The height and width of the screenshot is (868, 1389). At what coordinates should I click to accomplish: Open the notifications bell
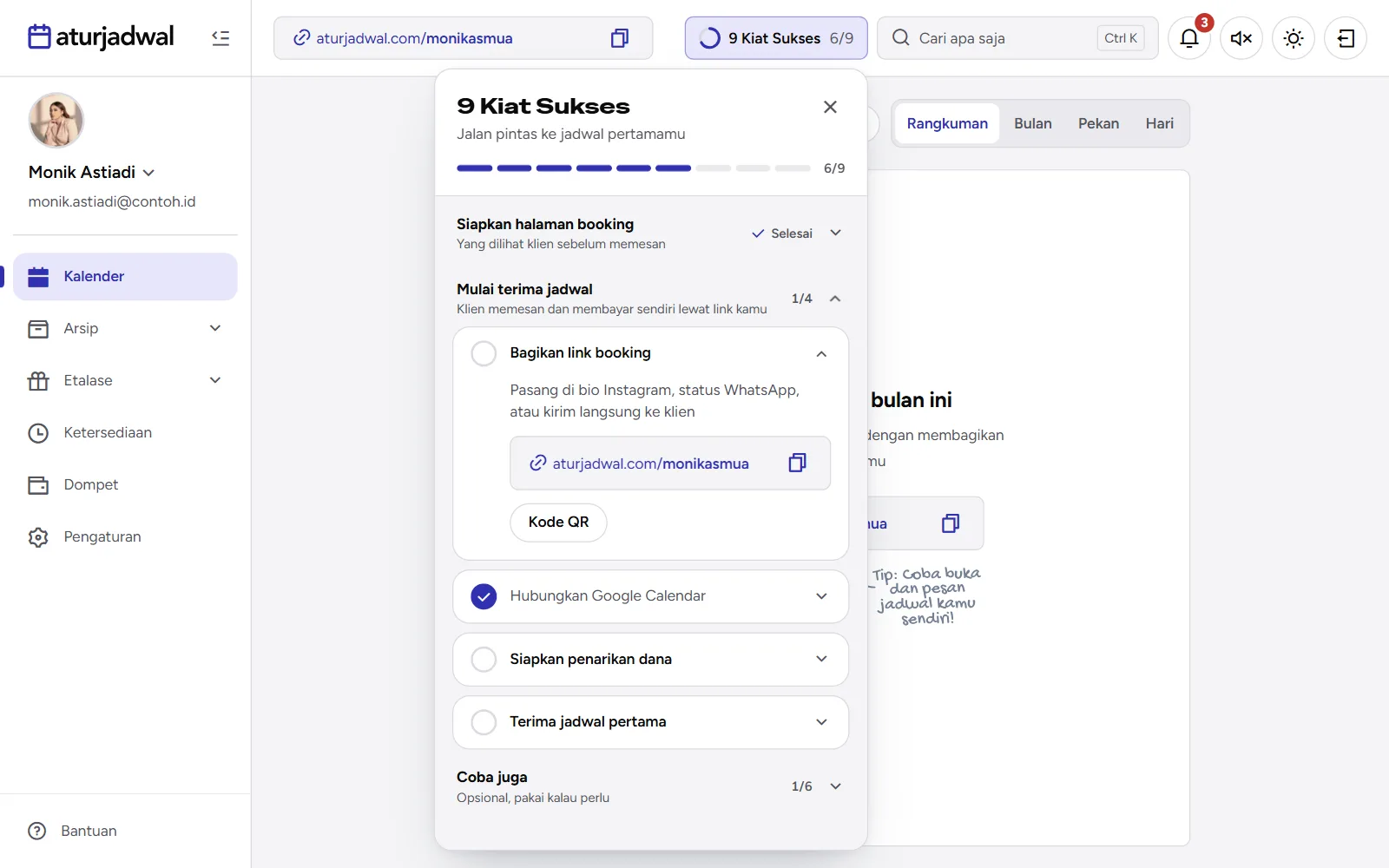coord(1189,38)
